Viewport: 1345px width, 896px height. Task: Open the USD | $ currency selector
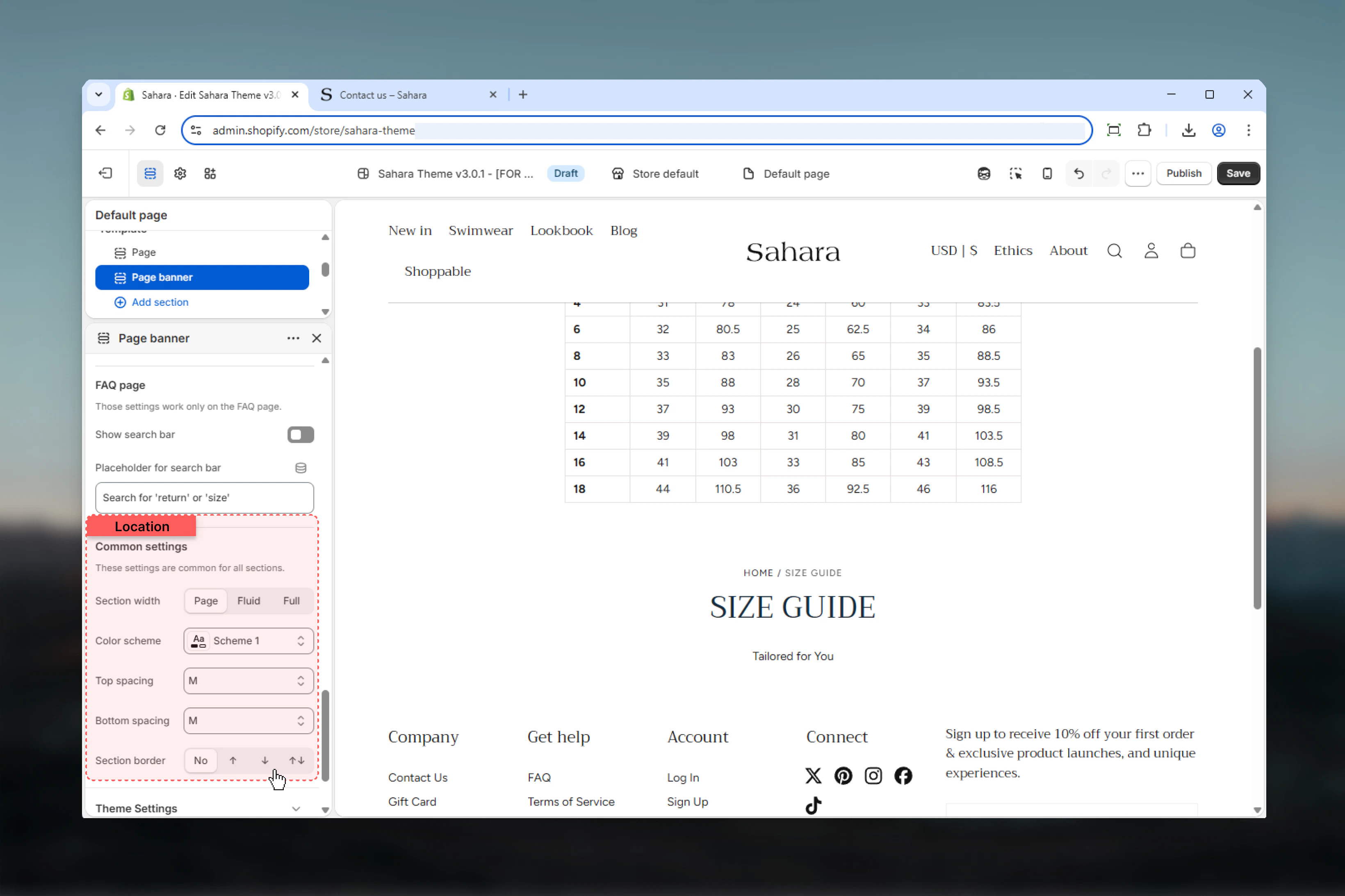point(953,251)
